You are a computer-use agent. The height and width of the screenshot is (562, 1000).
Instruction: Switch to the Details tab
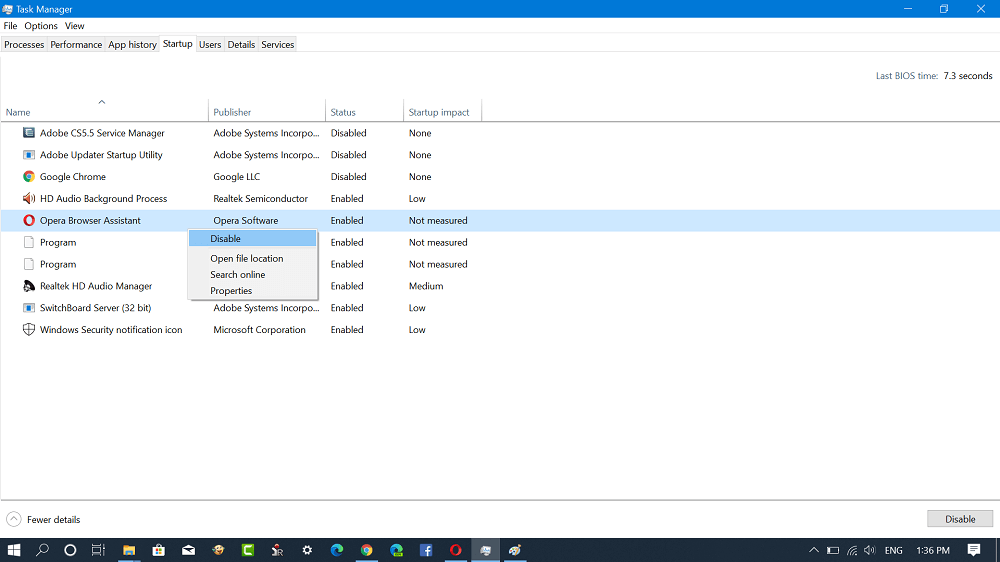pos(241,44)
